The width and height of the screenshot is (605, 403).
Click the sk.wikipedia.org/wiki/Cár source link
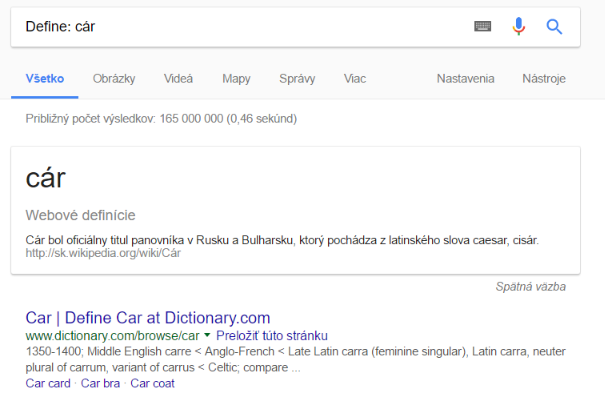pos(103,253)
